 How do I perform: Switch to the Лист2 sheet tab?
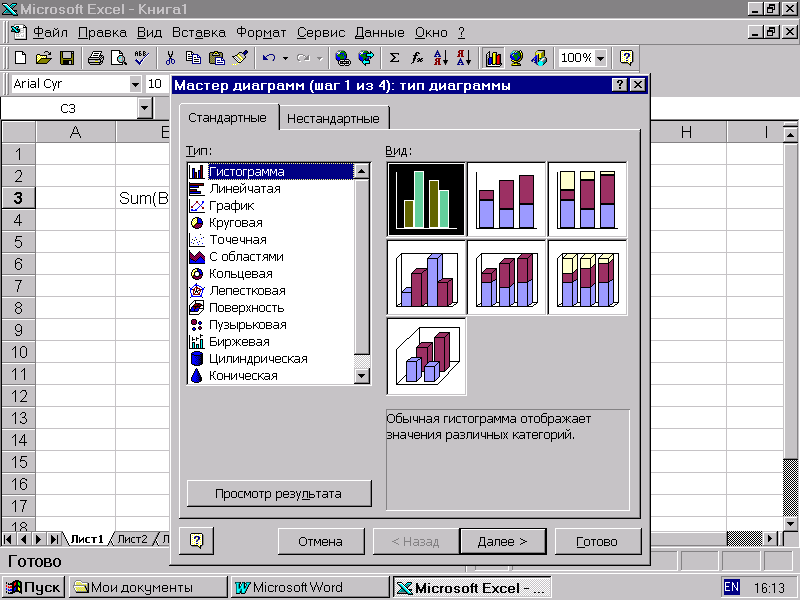tap(132, 539)
